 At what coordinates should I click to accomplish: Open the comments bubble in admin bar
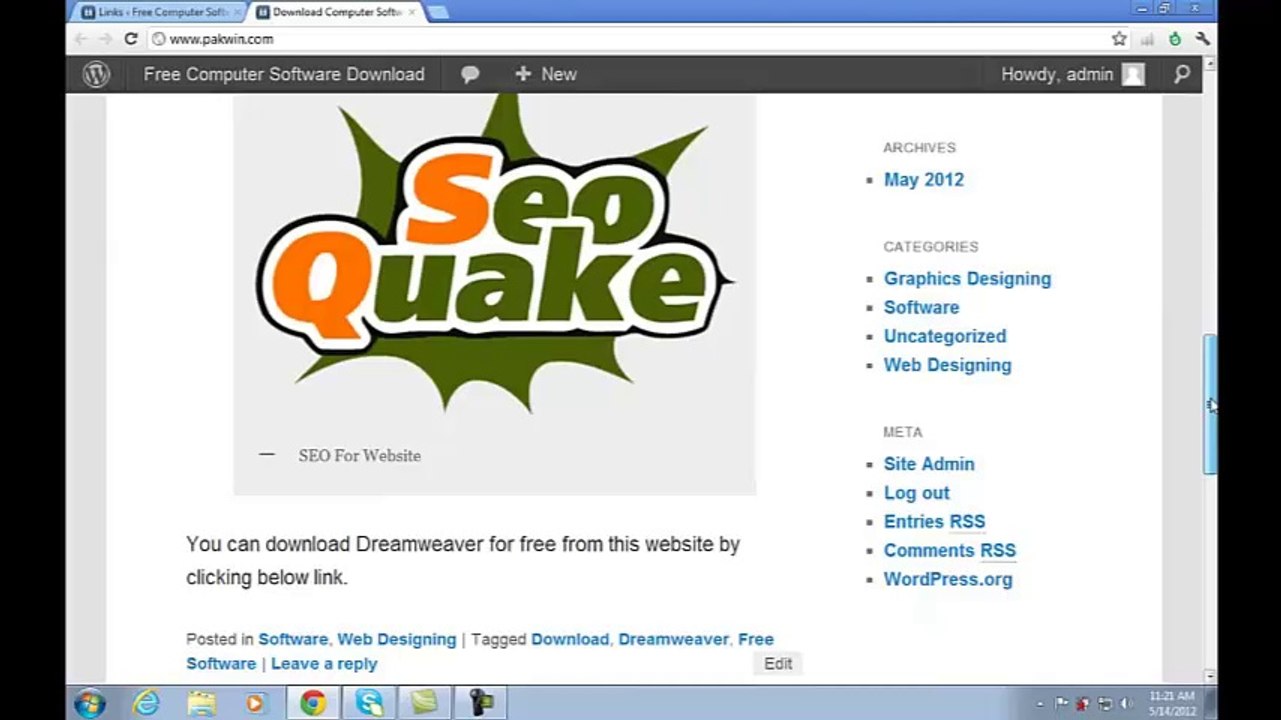[470, 75]
